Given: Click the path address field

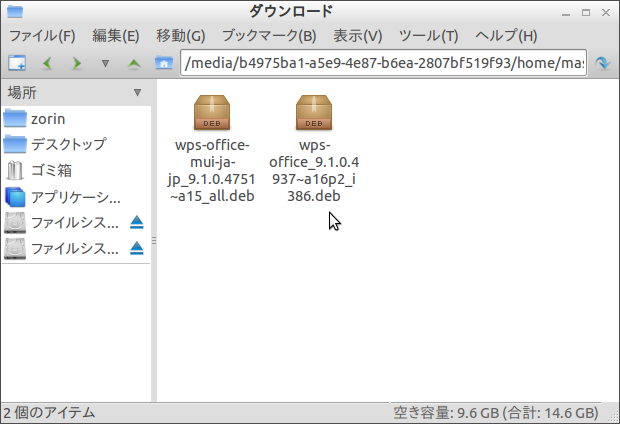Looking at the screenshot, I should (383, 62).
